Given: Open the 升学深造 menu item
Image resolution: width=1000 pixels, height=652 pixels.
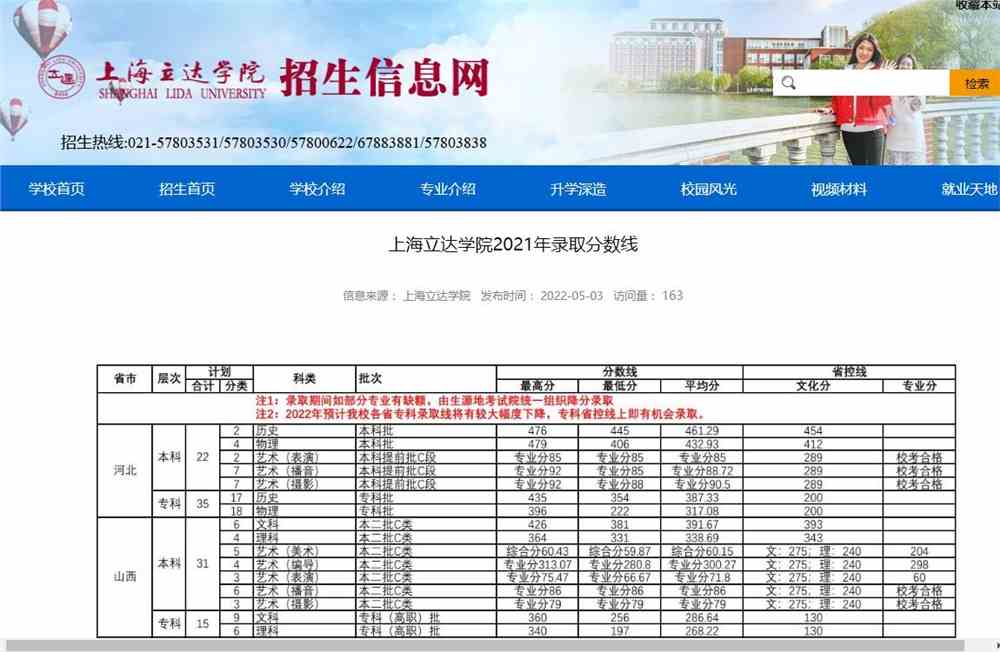Looking at the screenshot, I should [x=578, y=189].
